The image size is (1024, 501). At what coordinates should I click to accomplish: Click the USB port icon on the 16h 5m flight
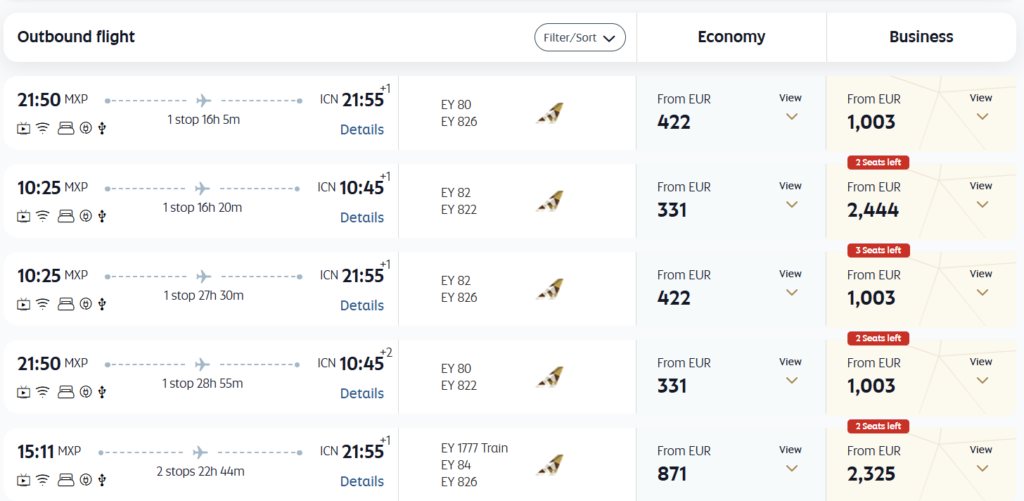104,127
